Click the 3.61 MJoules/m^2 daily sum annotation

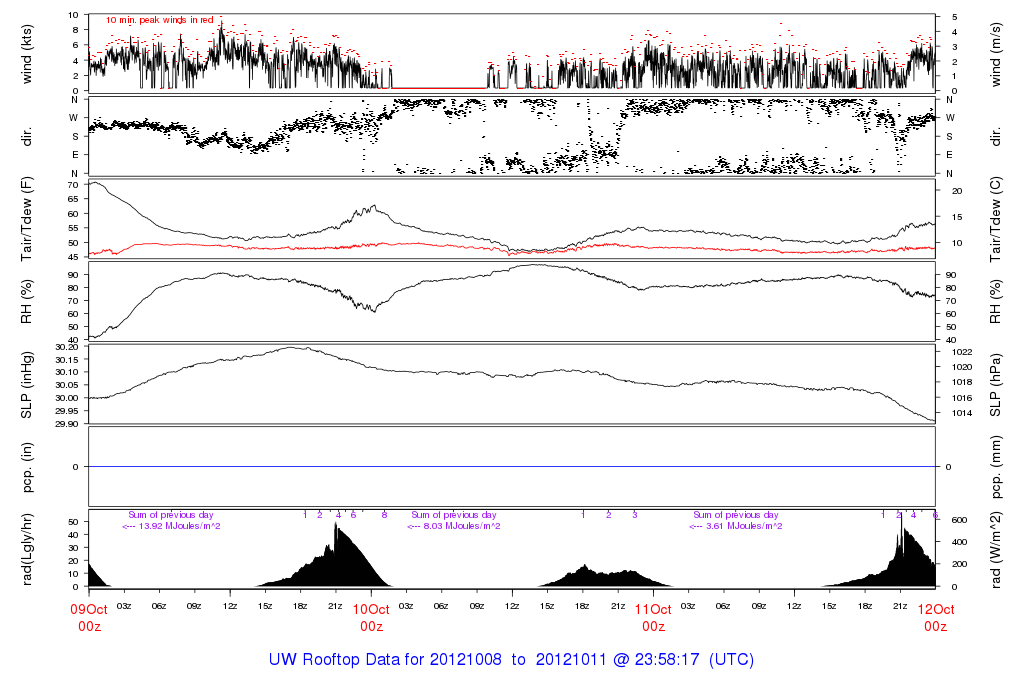point(736,526)
